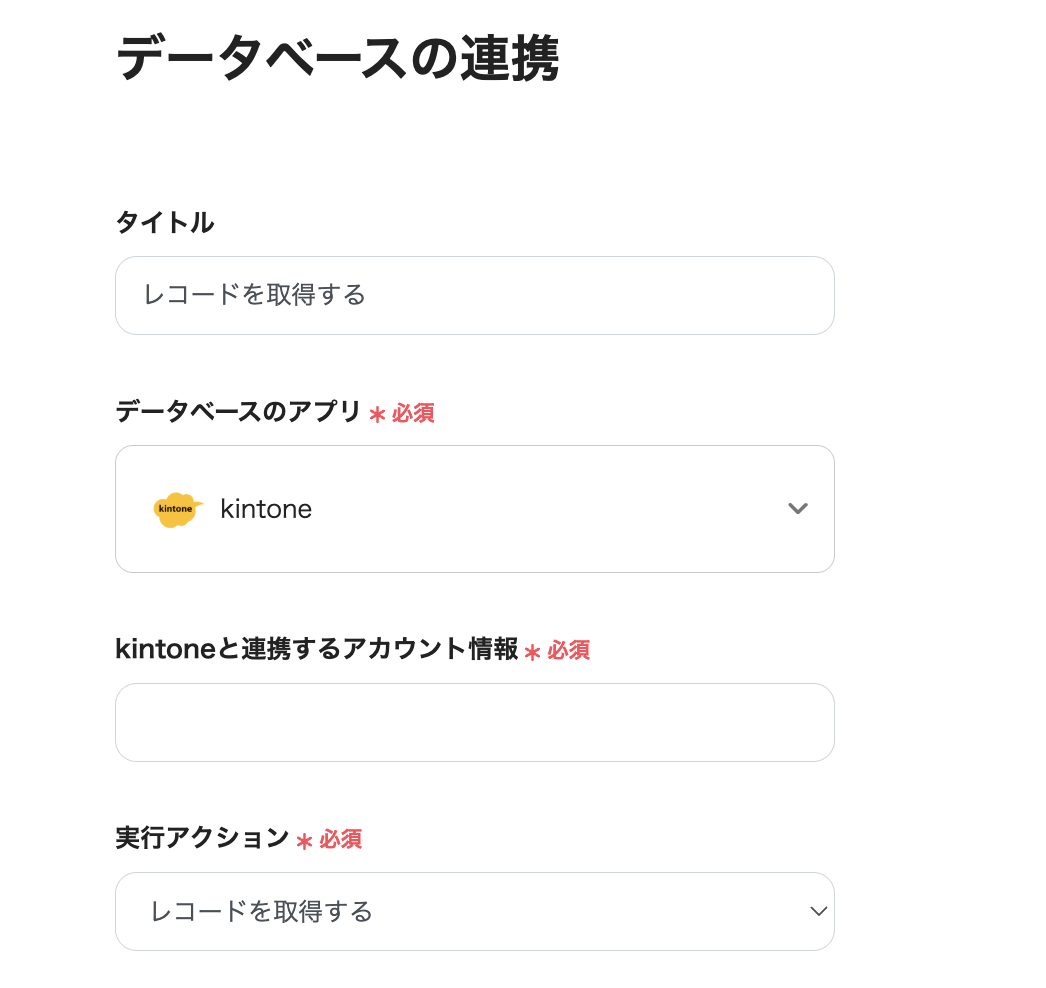This screenshot has width=1046, height=988.
Task: Click the red asterisk beside アカウント情報 label
Action: click(532, 652)
